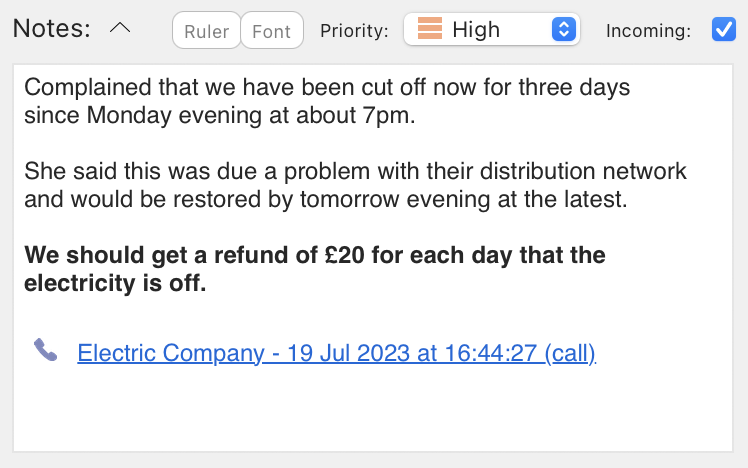Click empty space below the call link
The height and width of the screenshot is (468, 748).
coord(372,412)
